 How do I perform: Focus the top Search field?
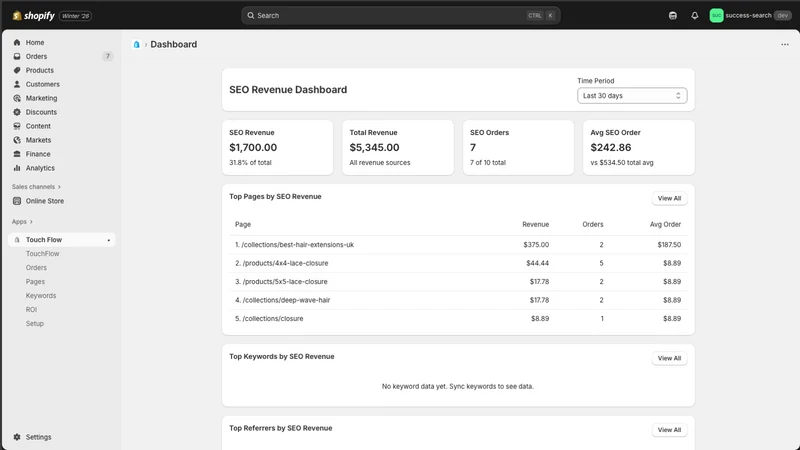[401, 15]
